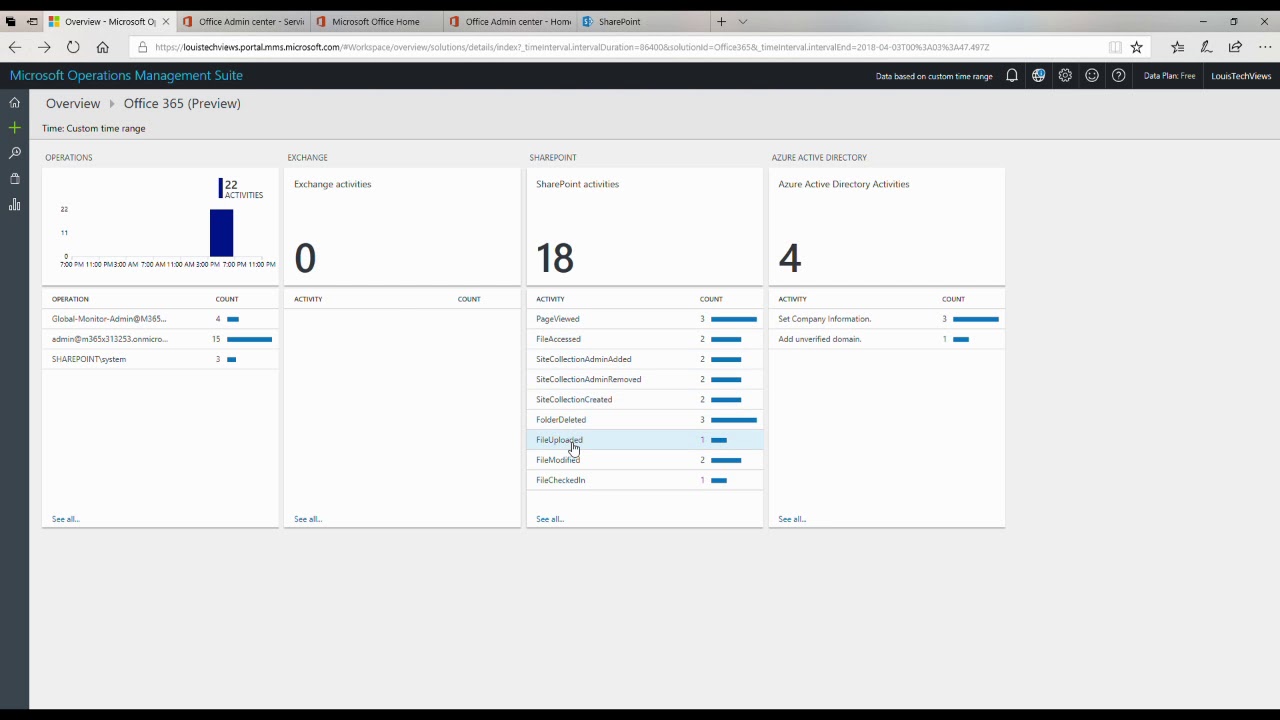
Task: Open Log Search magnifier in sidebar
Action: pos(14,153)
